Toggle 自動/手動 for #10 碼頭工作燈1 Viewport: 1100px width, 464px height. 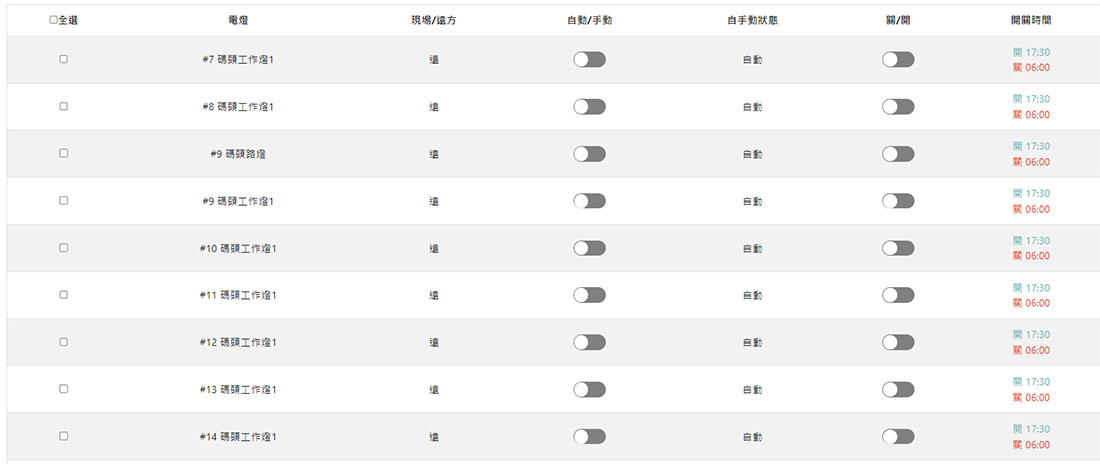589,248
